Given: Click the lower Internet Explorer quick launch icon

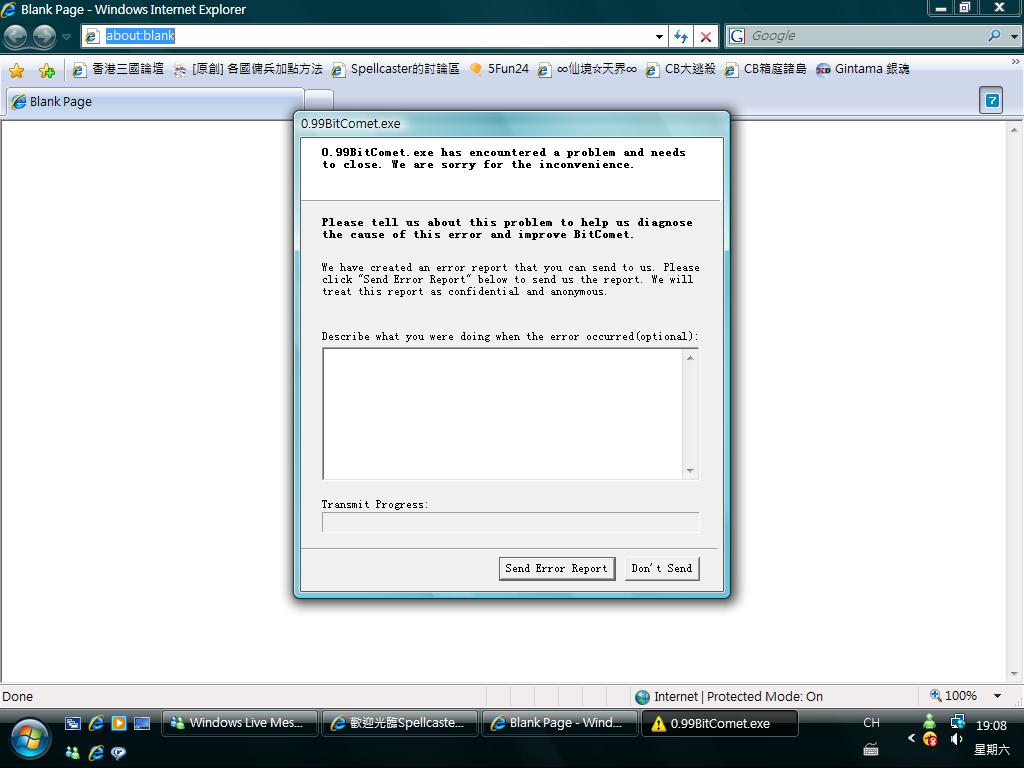Looking at the screenshot, I should click(x=96, y=752).
